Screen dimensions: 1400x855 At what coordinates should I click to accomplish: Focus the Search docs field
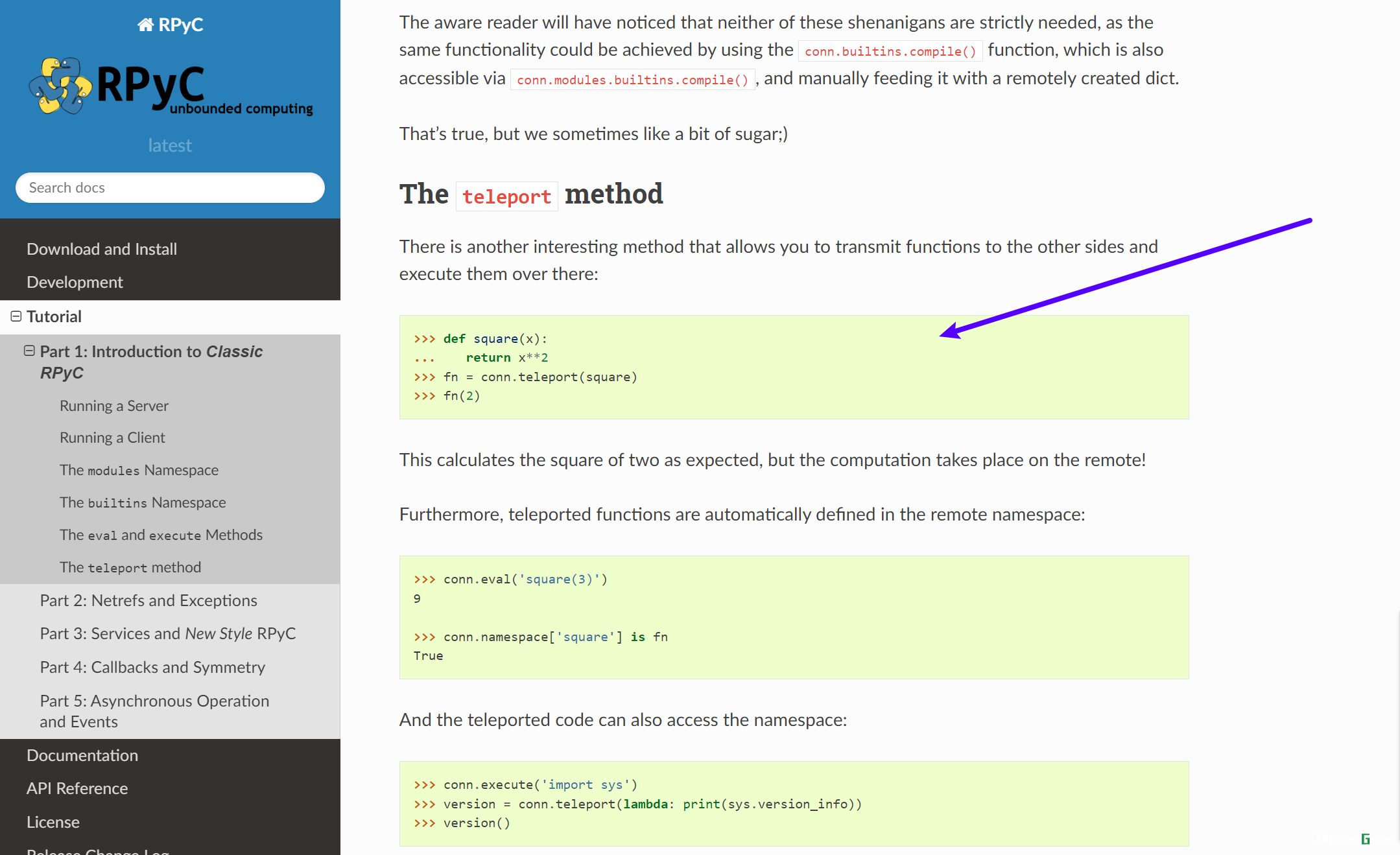click(x=170, y=187)
